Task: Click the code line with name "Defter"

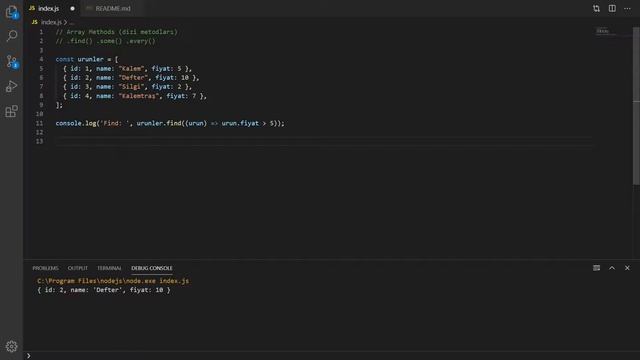Action: [x=131, y=78]
